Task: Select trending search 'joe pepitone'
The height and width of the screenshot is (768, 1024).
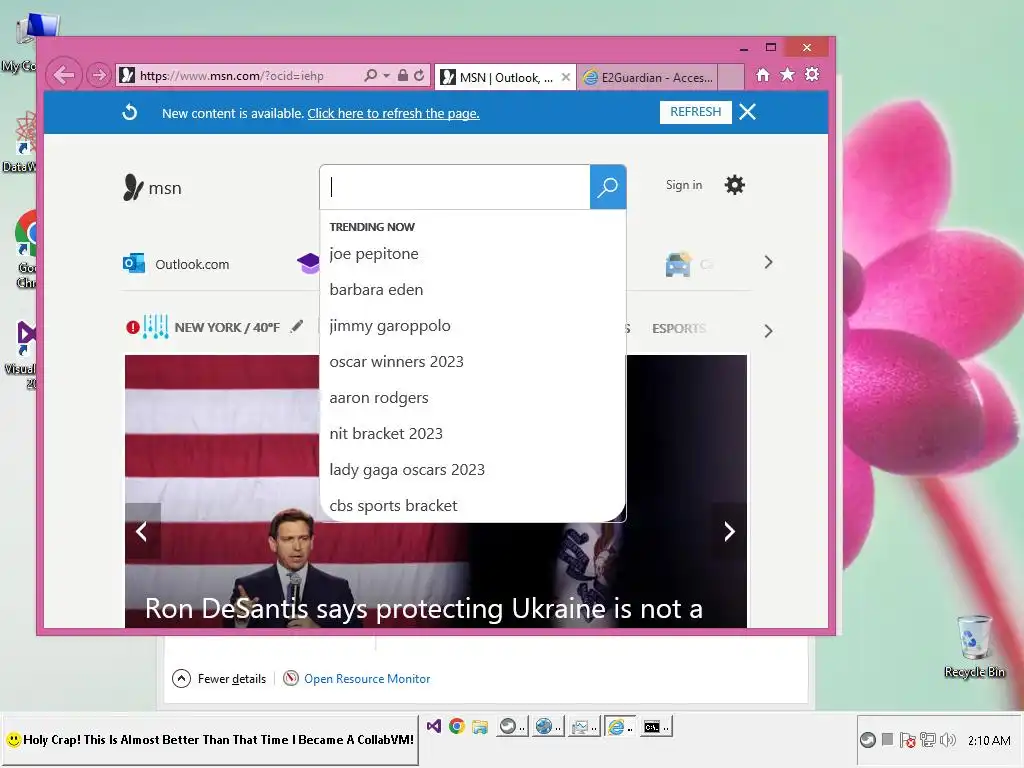Action: pos(374,254)
